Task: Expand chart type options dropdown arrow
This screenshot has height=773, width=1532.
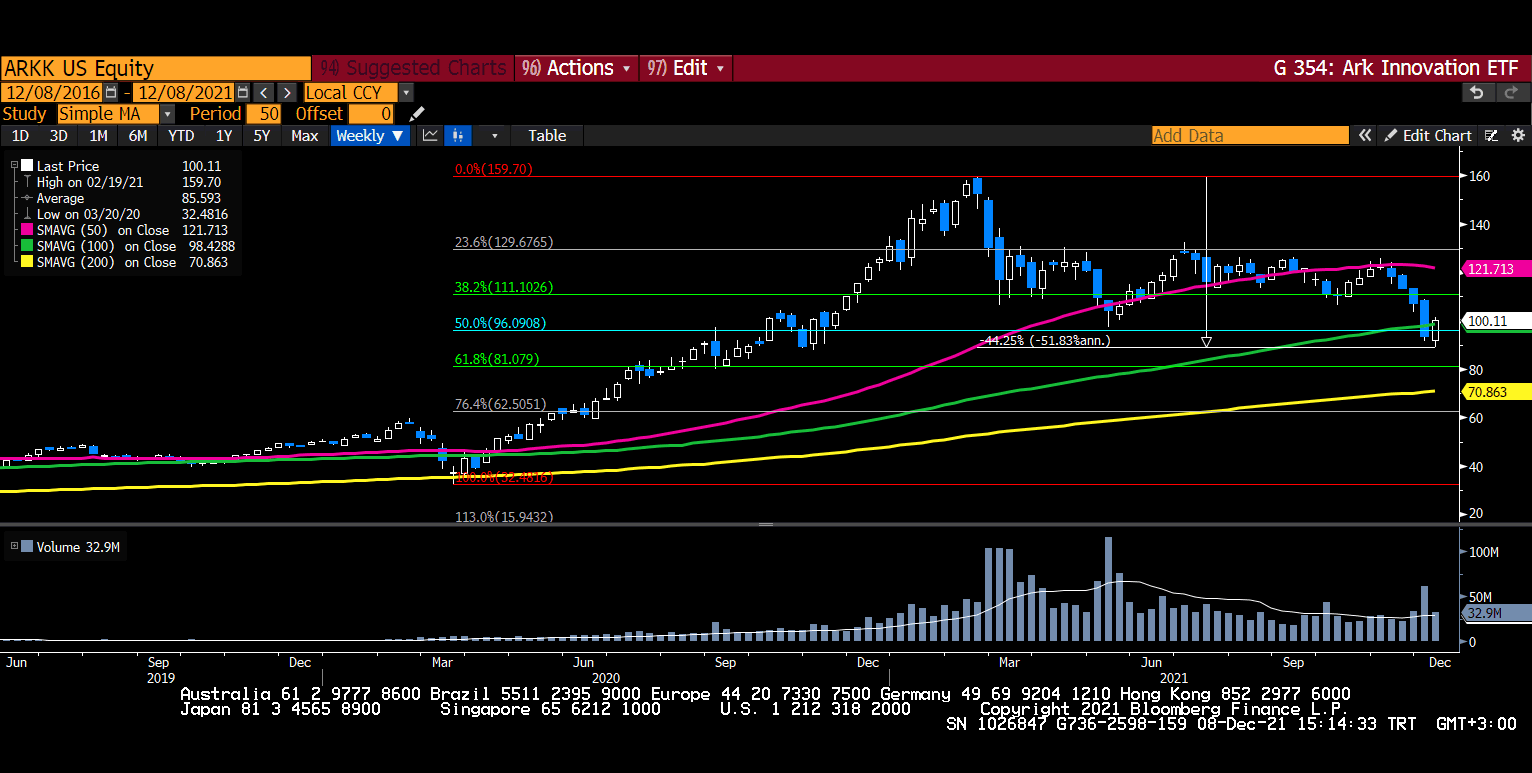Action: (493, 136)
